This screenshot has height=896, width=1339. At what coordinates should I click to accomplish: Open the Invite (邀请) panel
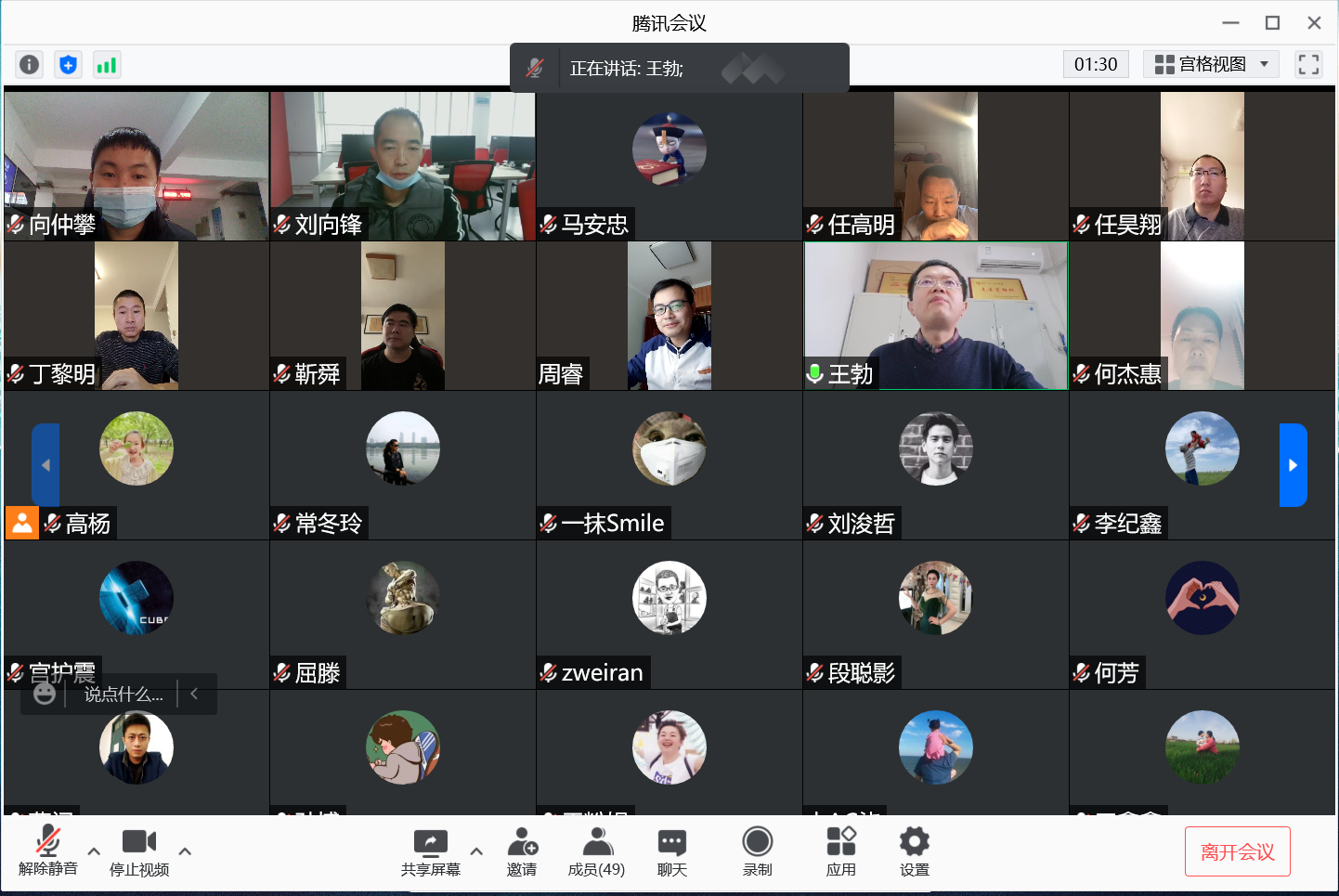[522, 851]
